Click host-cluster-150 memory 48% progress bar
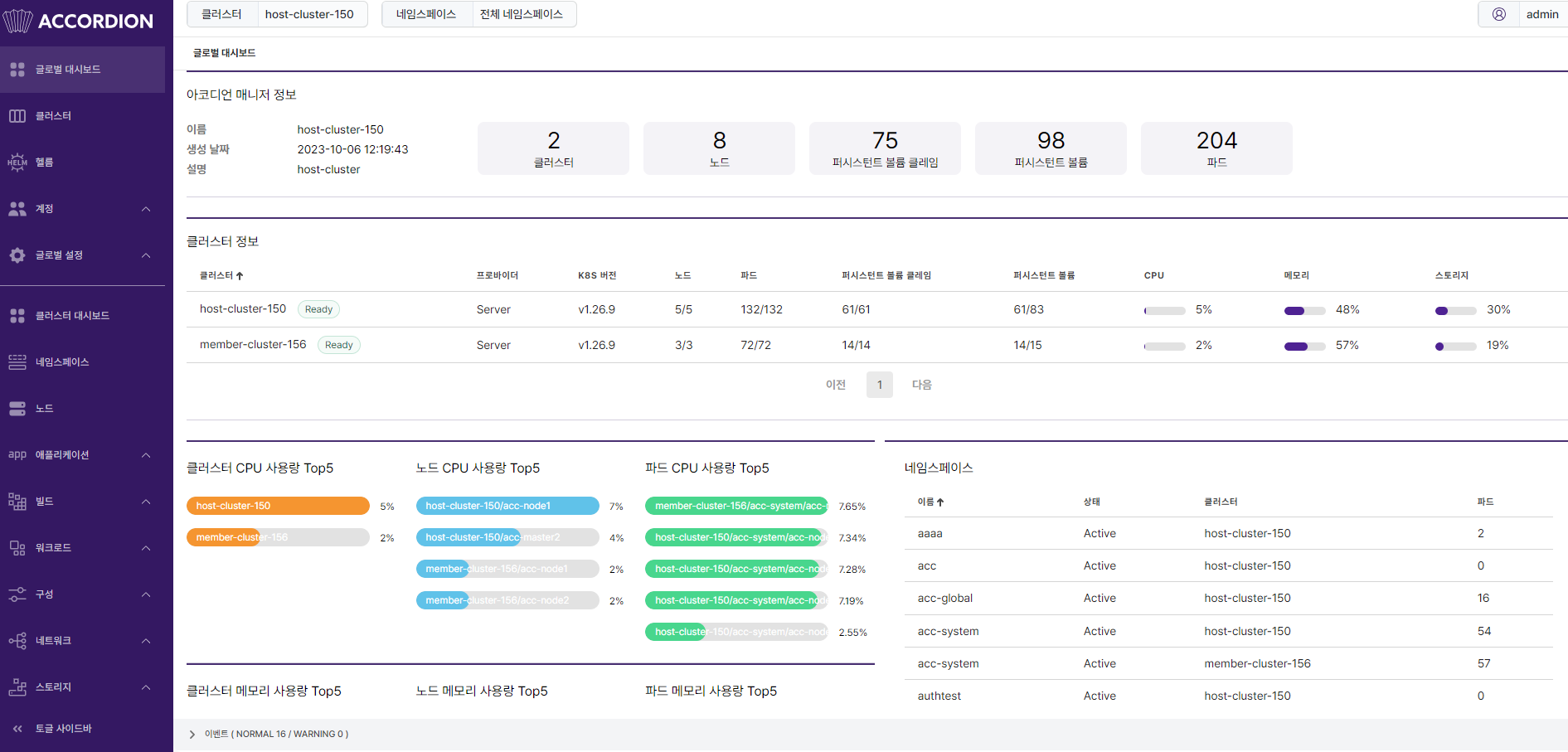The image size is (1568, 752). [1304, 311]
